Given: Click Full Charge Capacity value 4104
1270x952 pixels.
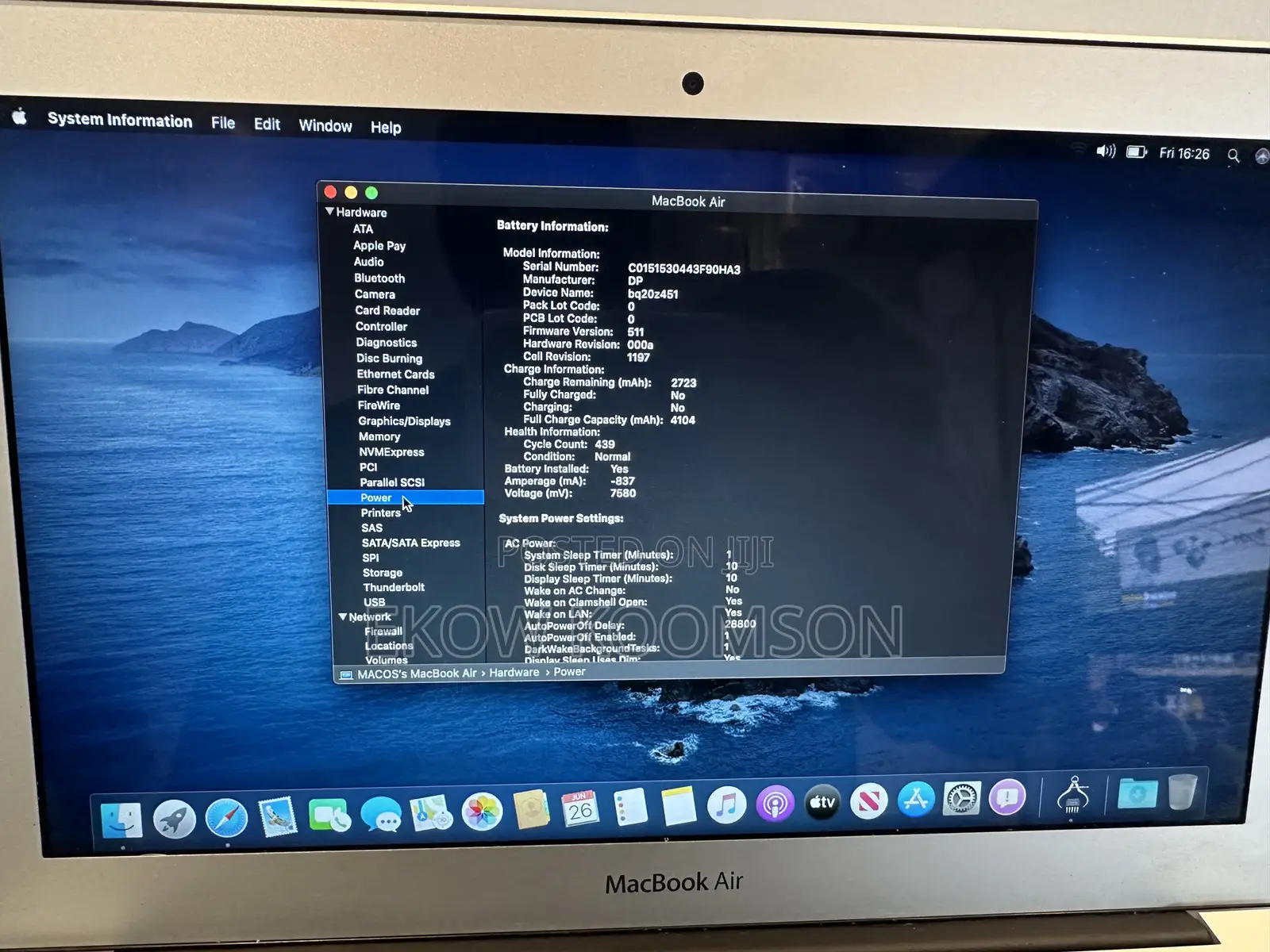Looking at the screenshot, I should tap(683, 420).
